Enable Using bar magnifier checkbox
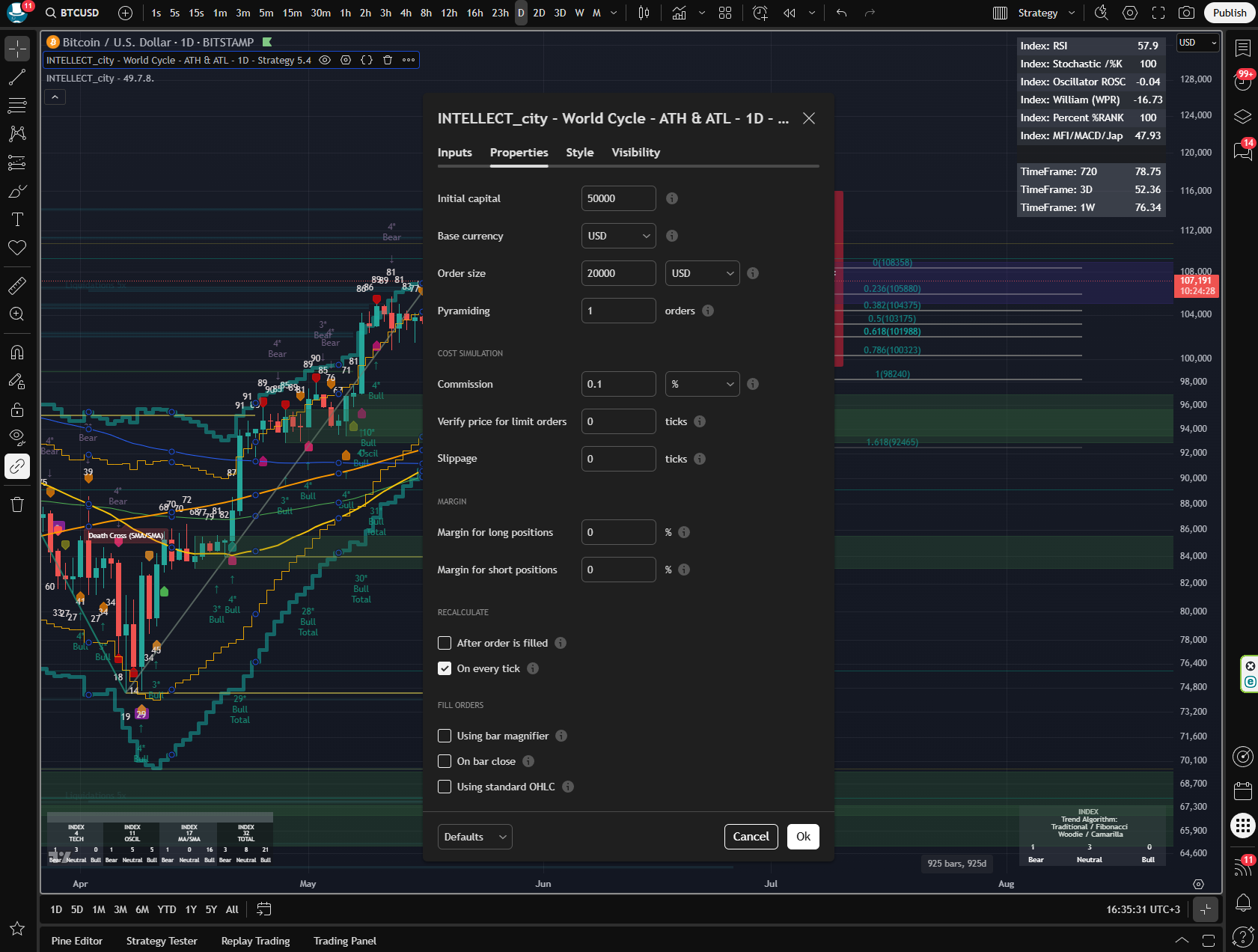 pos(445,736)
